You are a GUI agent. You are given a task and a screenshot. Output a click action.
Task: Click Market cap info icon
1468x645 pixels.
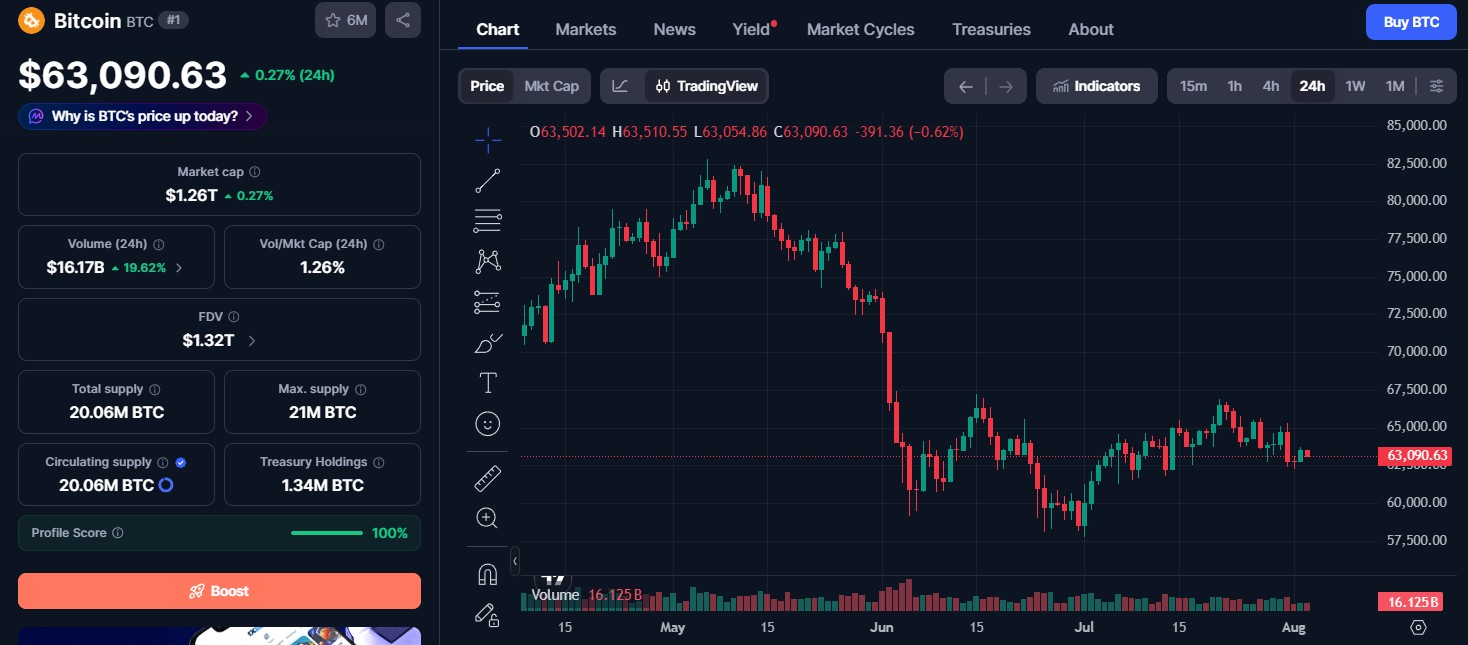tap(255, 172)
